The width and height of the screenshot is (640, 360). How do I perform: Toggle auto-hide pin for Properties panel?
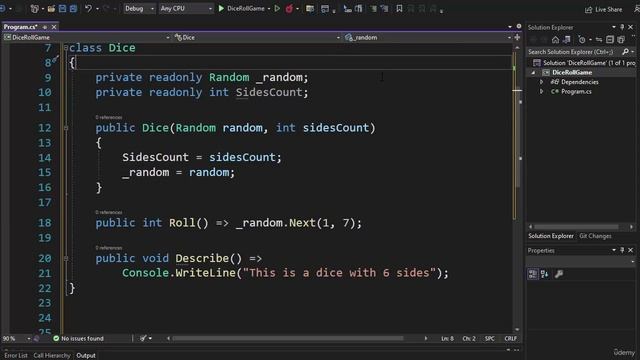(x=622, y=250)
